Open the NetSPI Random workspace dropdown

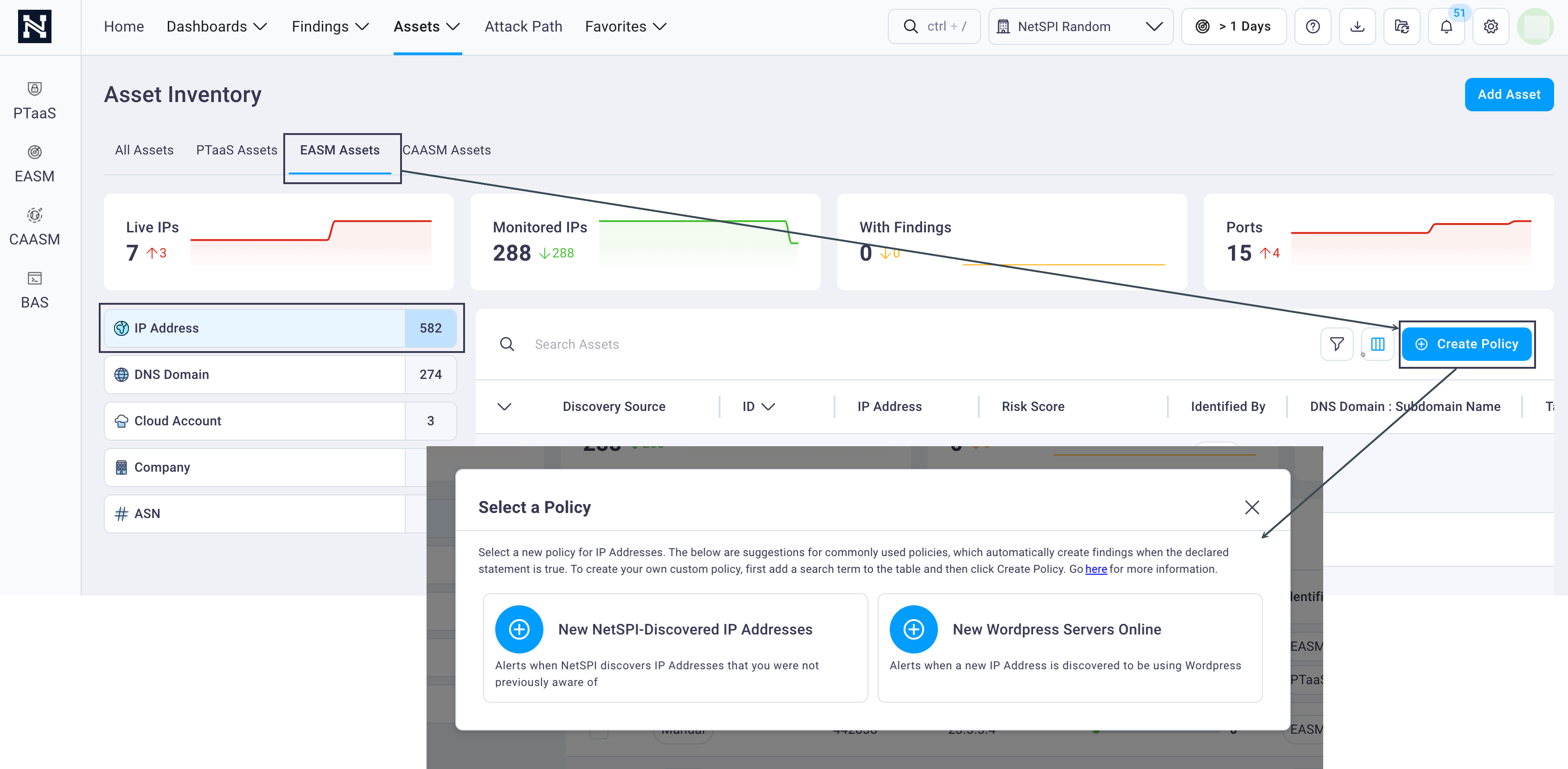pyautogui.click(x=1080, y=26)
